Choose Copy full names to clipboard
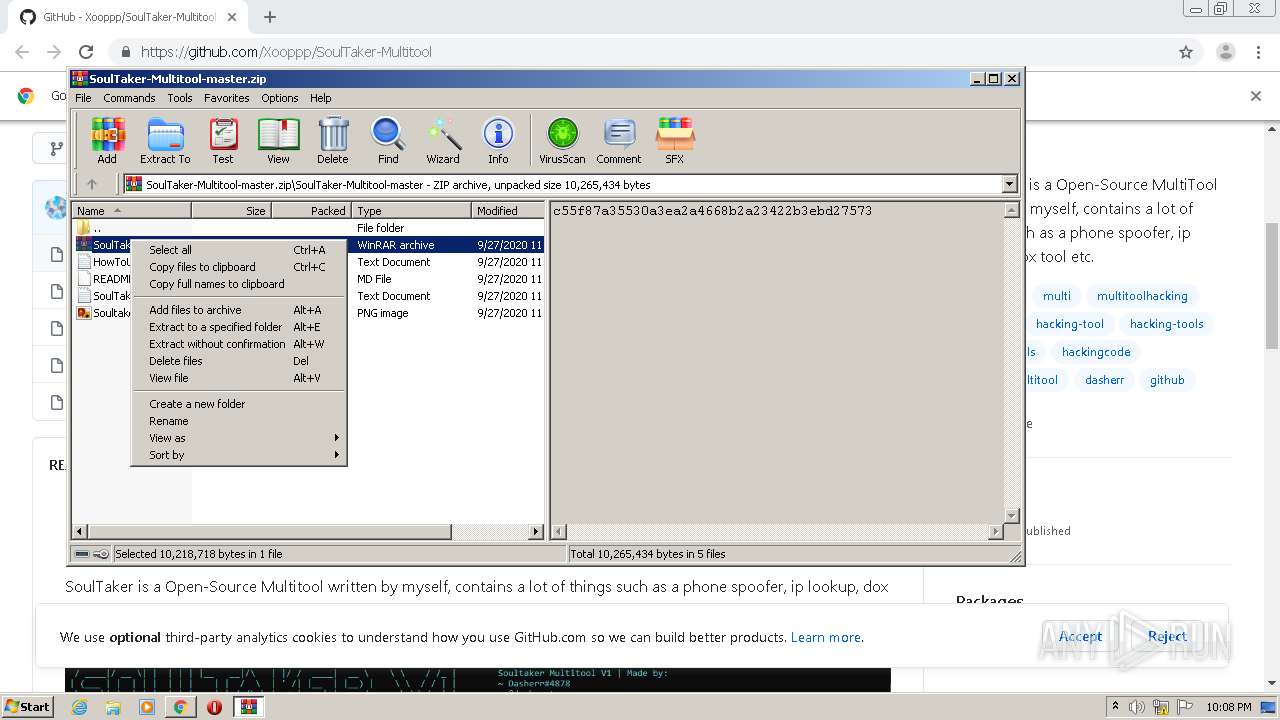 click(x=239, y=284)
